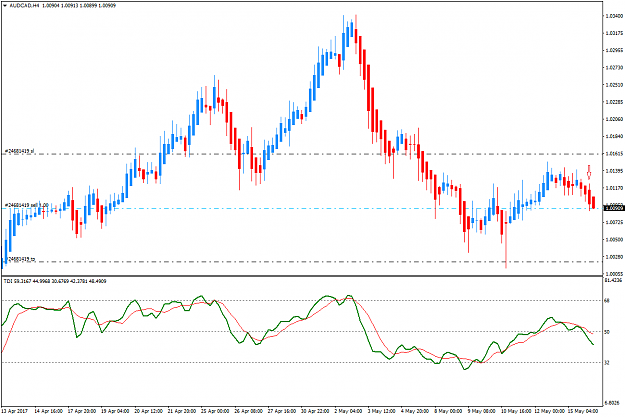Click the 1.00500 price scale label
This screenshot has width=625, height=417.
coord(614,240)
